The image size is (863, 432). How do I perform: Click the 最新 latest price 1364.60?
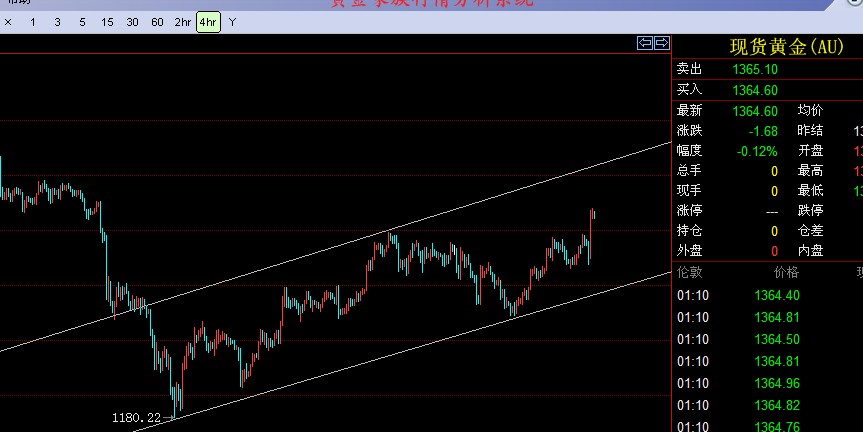(x=755, y=111)
